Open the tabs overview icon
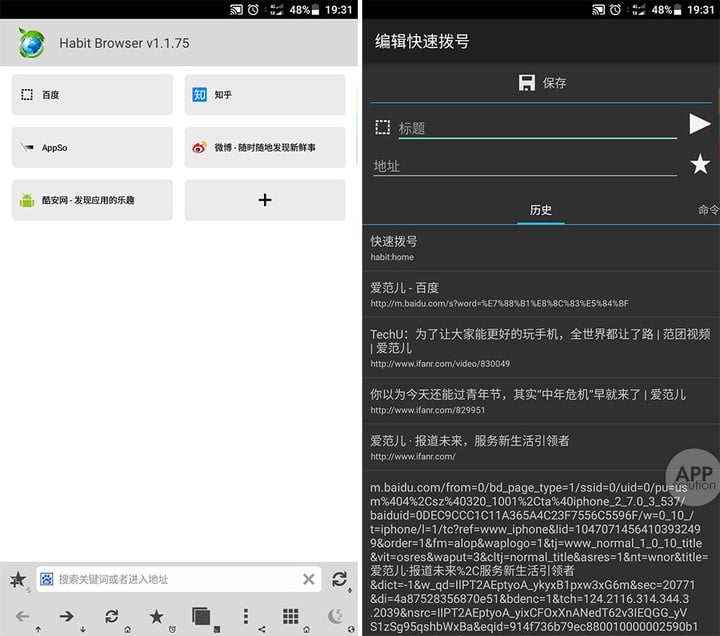 (201, 616)
